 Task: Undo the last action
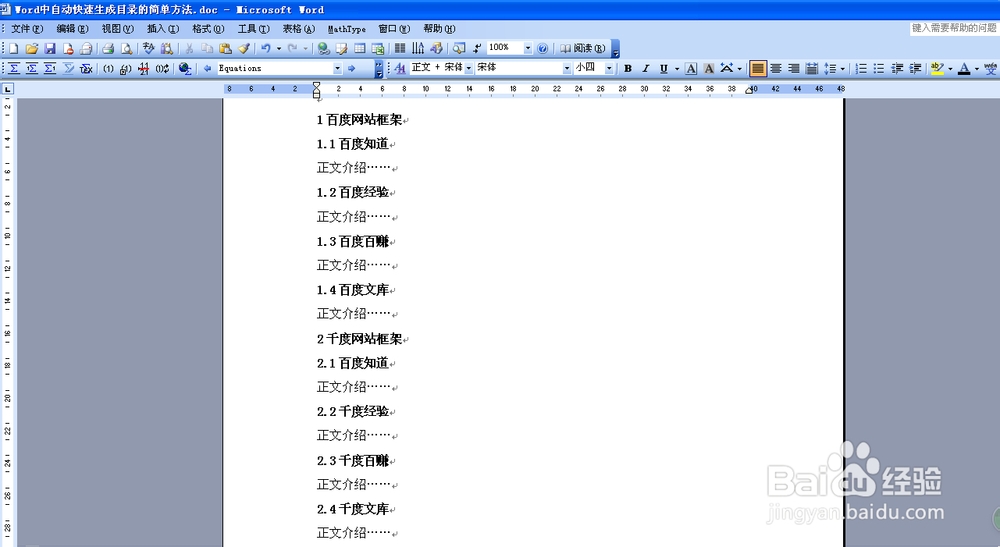pyautogui.click(x=266, y=48)
